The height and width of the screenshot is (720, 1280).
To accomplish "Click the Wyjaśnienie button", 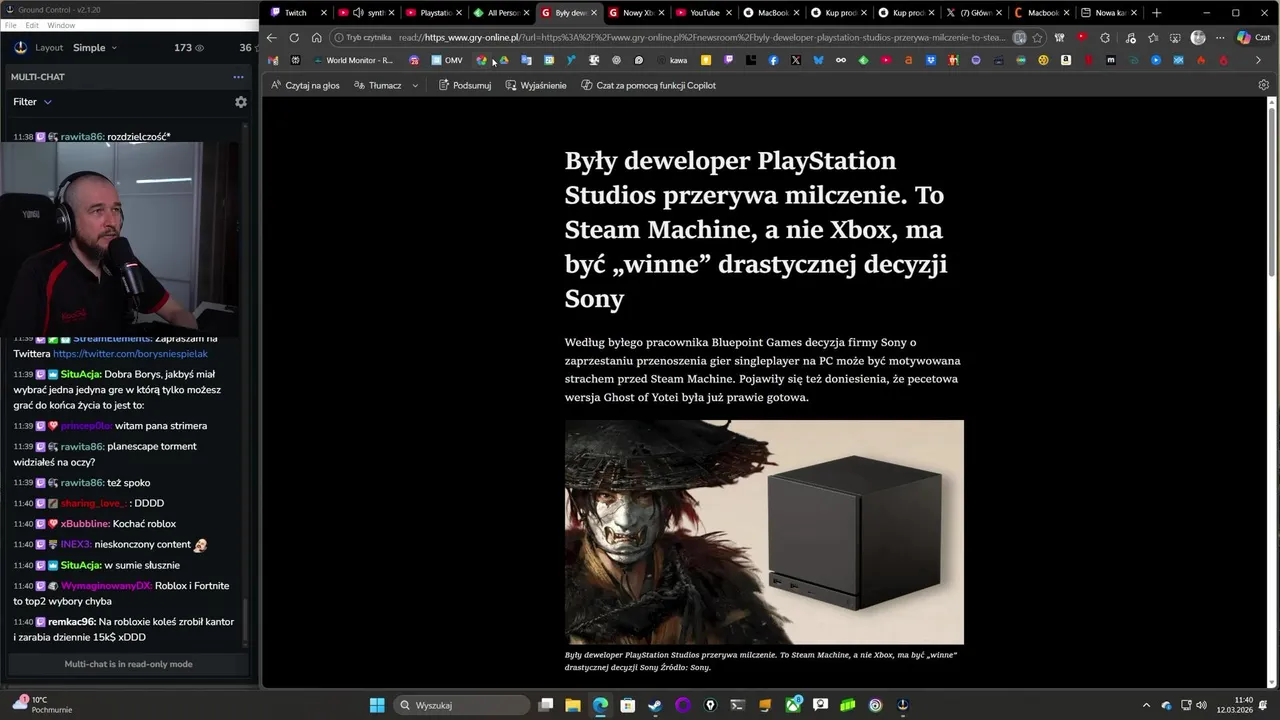I will tap(536, 85).
